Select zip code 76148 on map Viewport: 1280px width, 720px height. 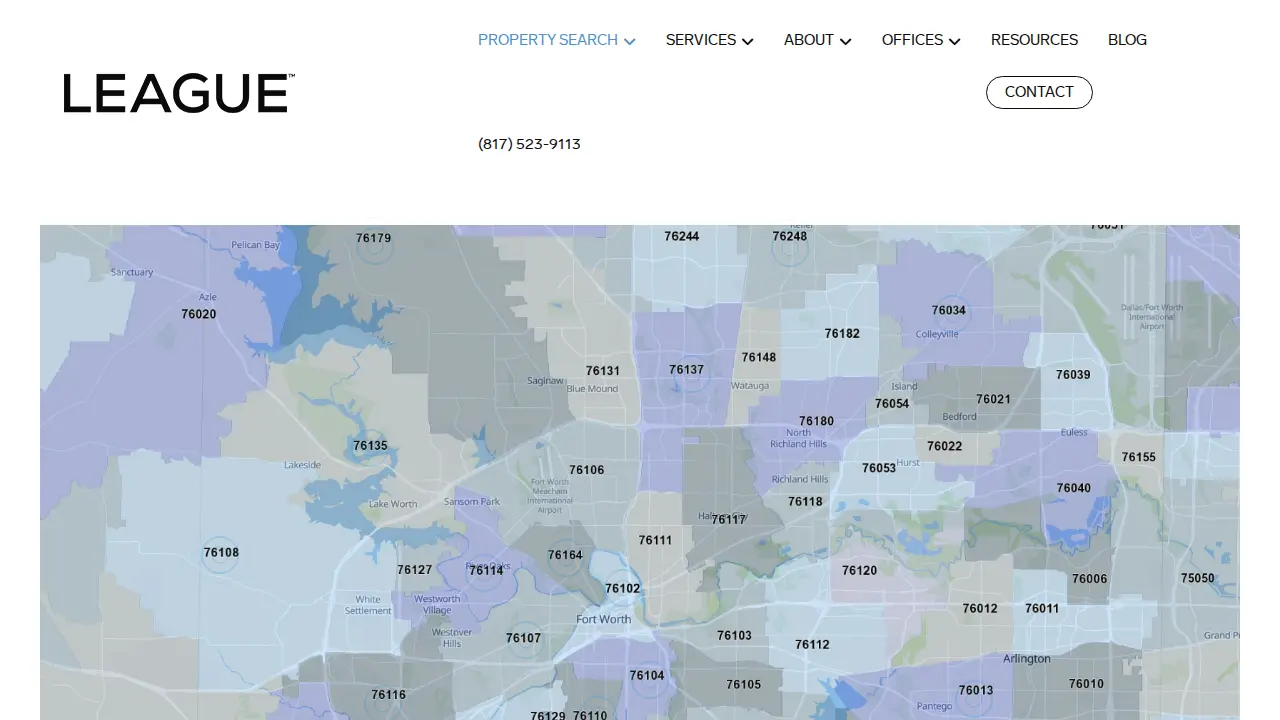click(x=758, y=357)
